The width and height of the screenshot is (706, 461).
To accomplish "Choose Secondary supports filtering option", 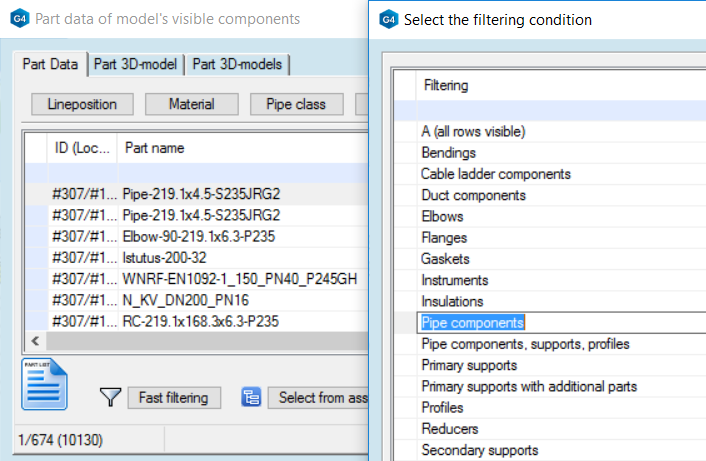I will 480,450.
